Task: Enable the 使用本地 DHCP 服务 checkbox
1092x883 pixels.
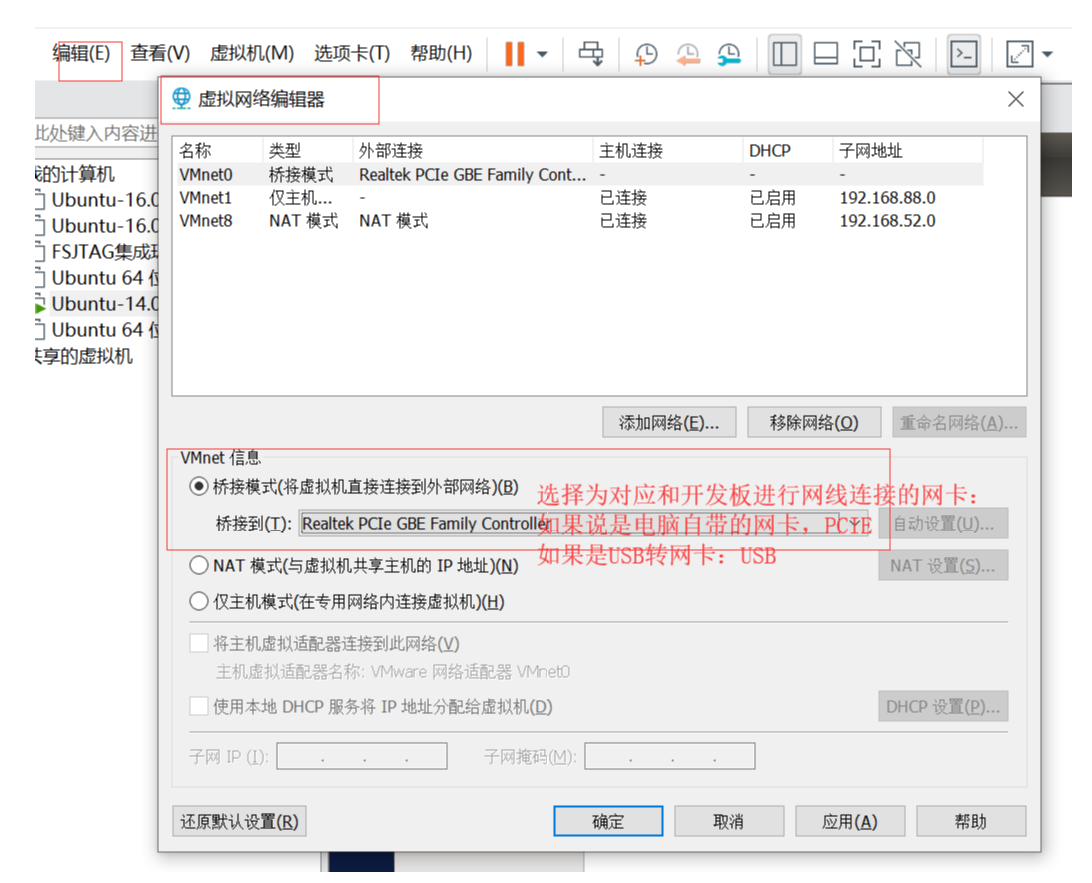Action: [x=198, y=706]
